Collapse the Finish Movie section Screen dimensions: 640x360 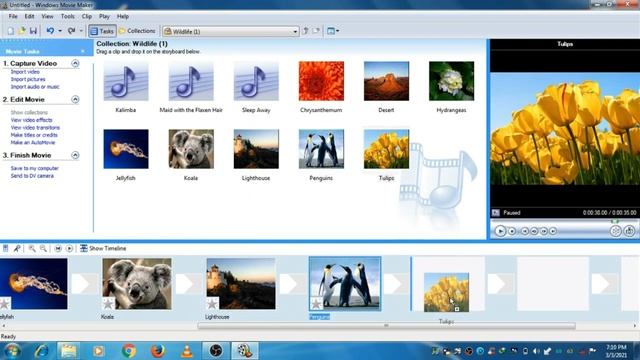[75, 155]
